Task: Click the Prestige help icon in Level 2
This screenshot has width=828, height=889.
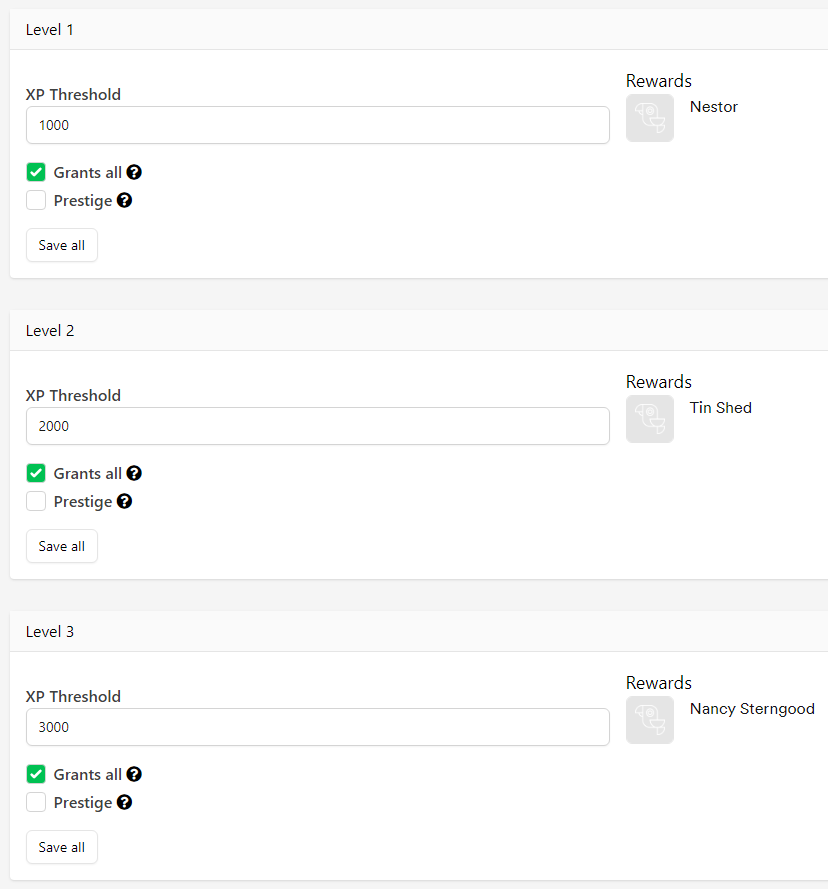Action: [124, 501]
